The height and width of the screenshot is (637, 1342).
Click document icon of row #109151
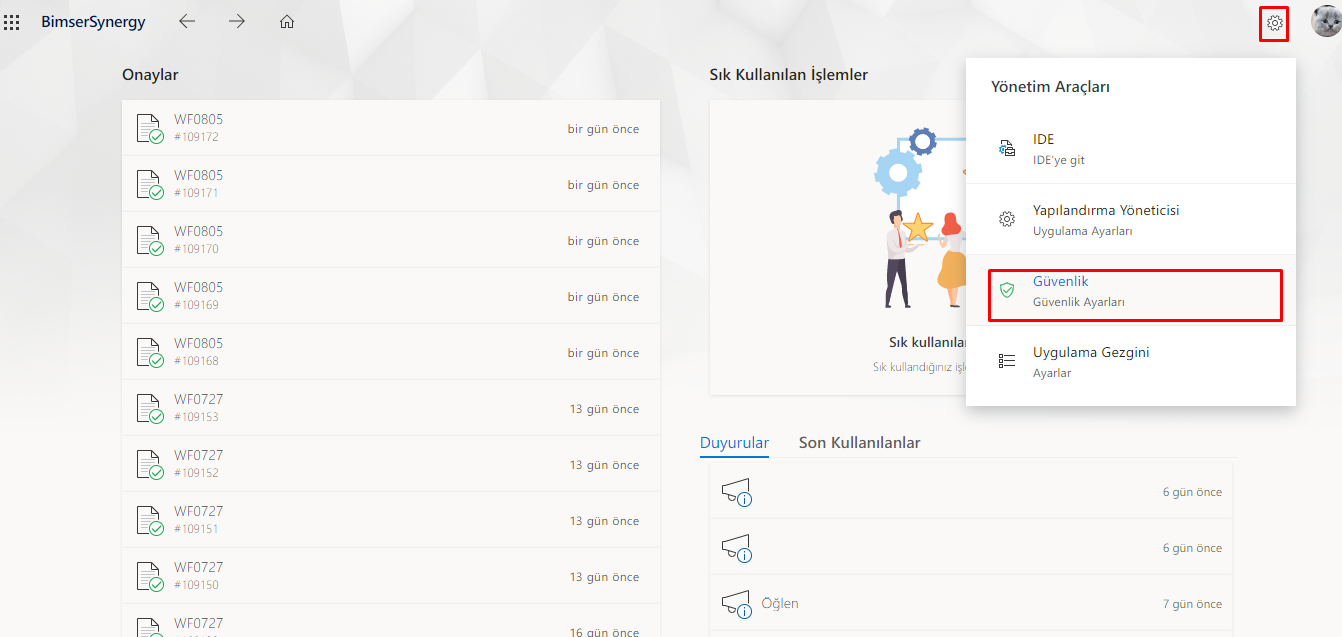pos(150,521)
